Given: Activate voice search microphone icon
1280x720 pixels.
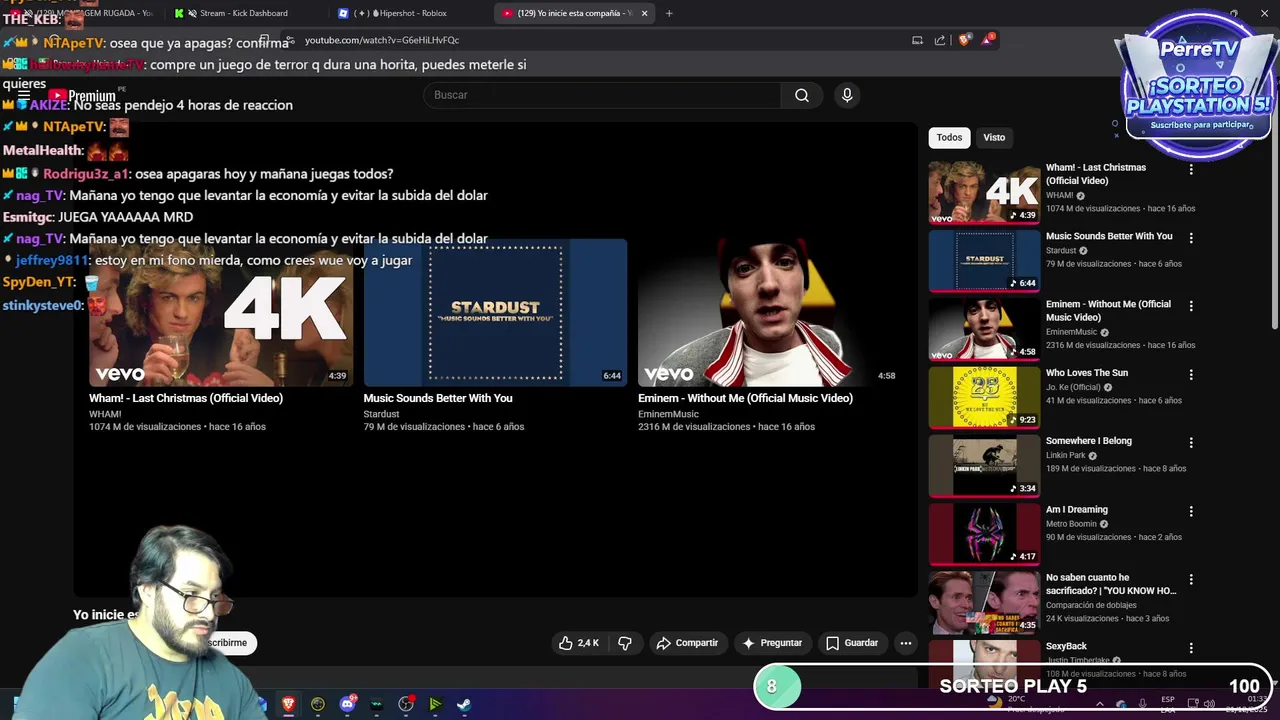Looking at the screenshot, I should tap(847, 95).
